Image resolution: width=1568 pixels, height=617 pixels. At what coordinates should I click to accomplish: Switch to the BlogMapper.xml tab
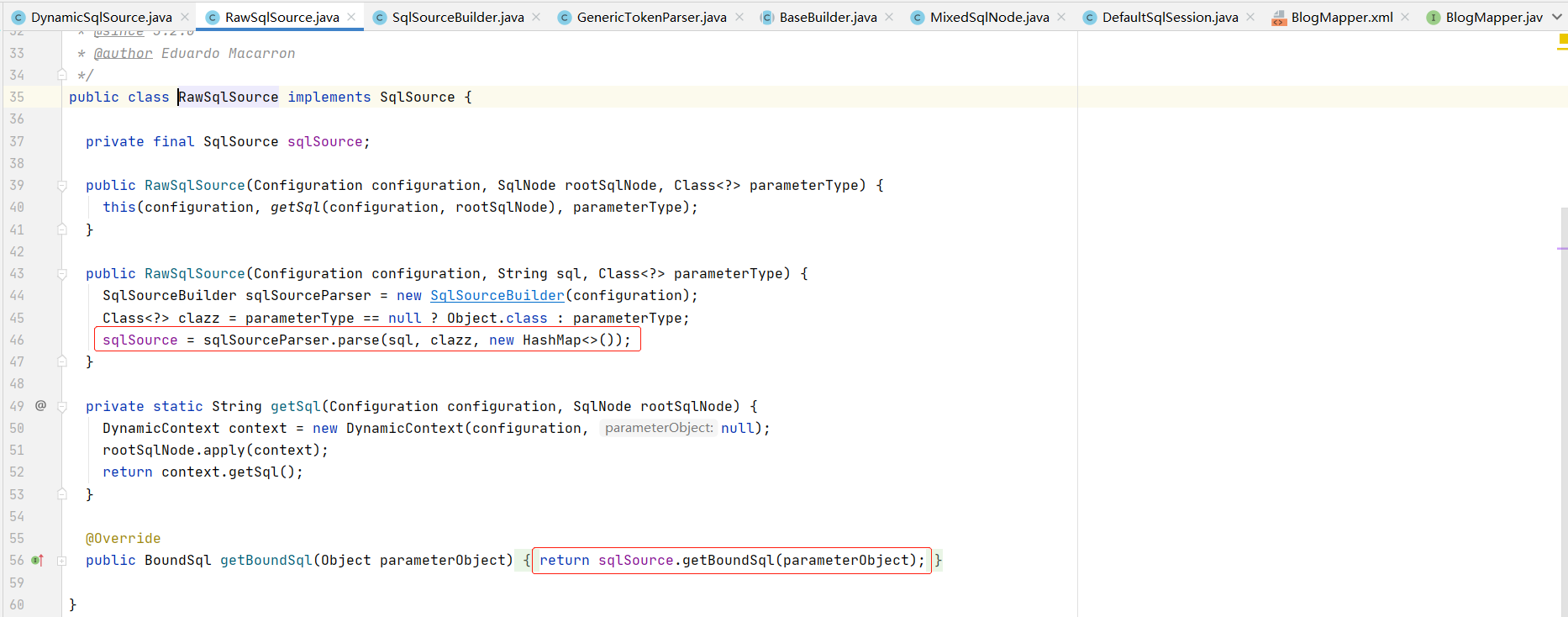pos(1342,17)
